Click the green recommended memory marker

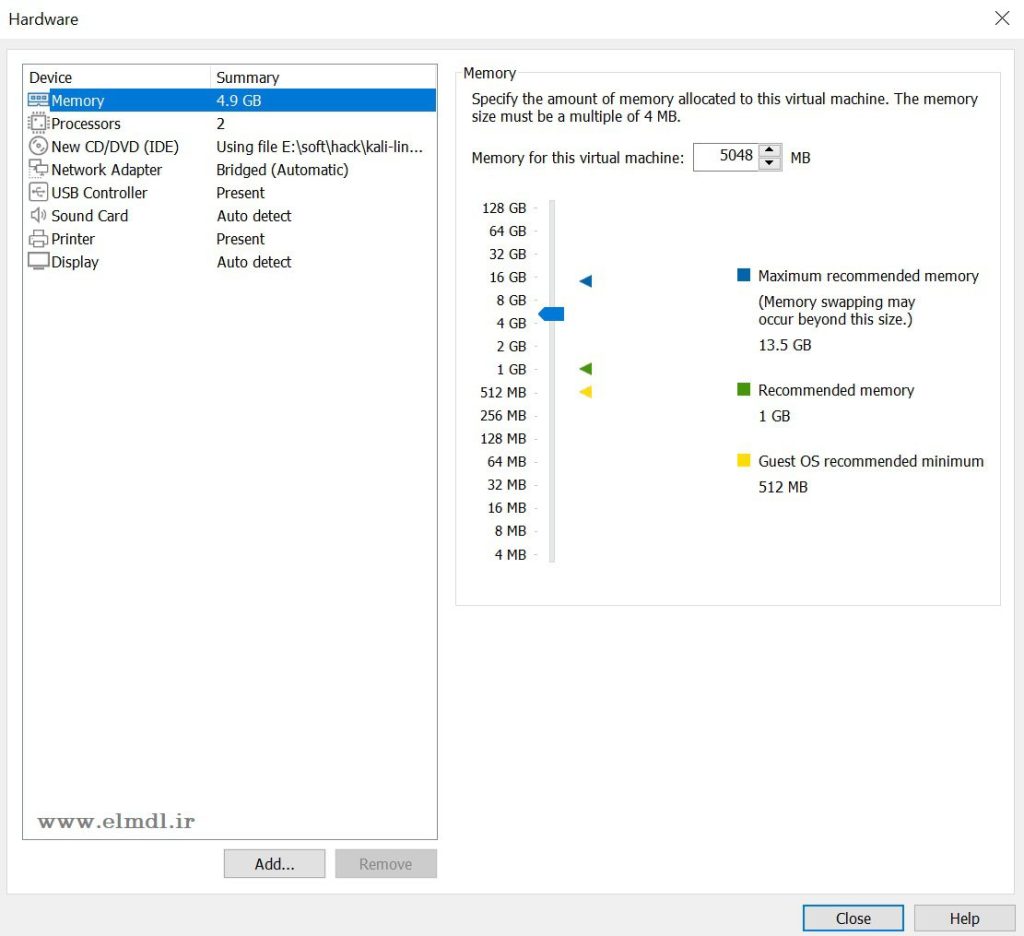pos(586,369)
